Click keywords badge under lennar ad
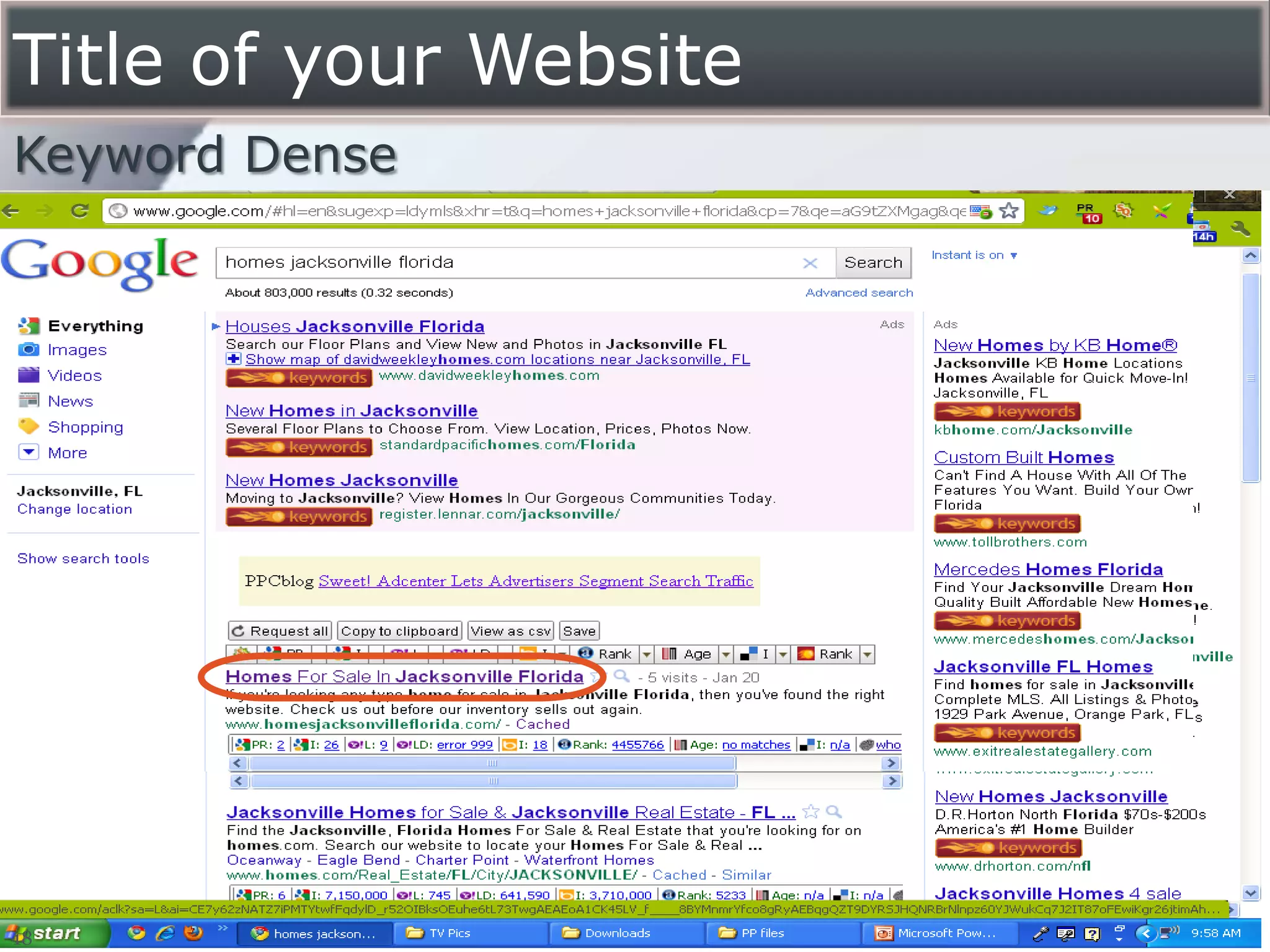Screen dimensions: 1270x952 pos(299,516)
